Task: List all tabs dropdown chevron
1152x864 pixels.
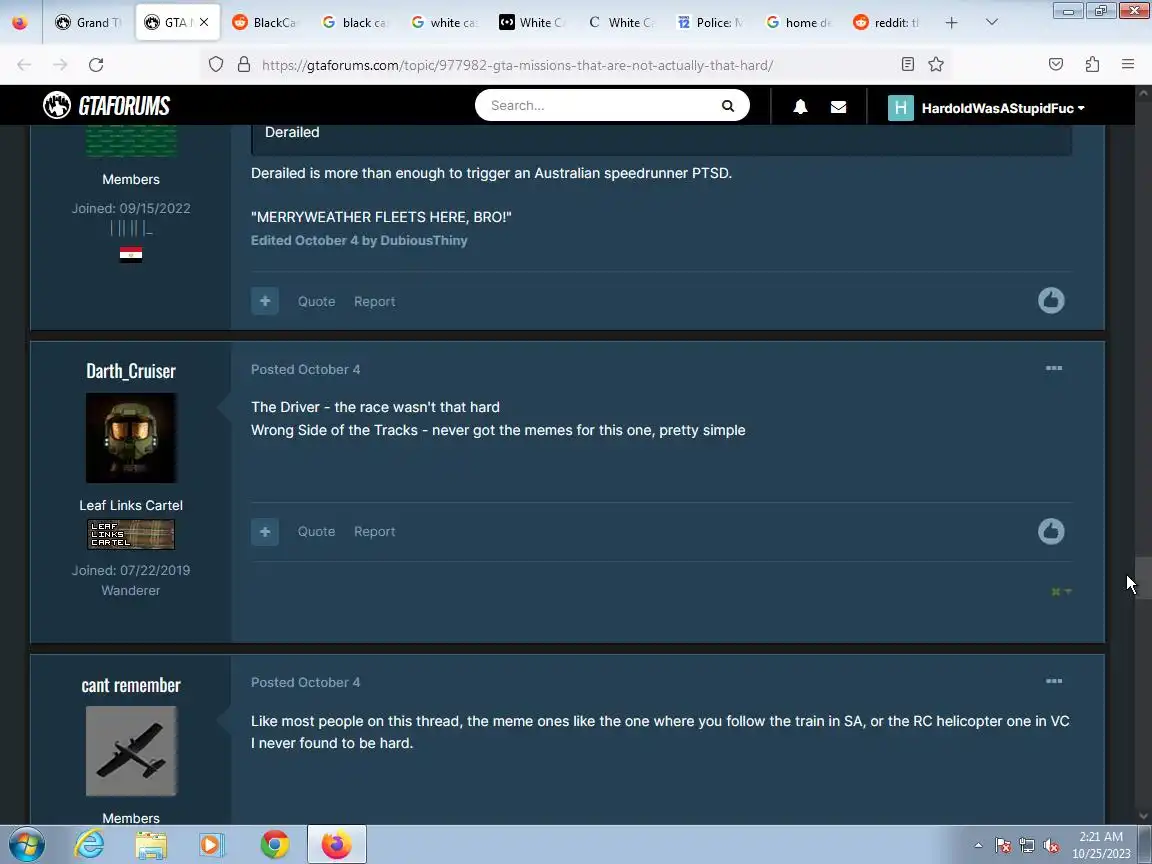Action: (x=992, y=23)
